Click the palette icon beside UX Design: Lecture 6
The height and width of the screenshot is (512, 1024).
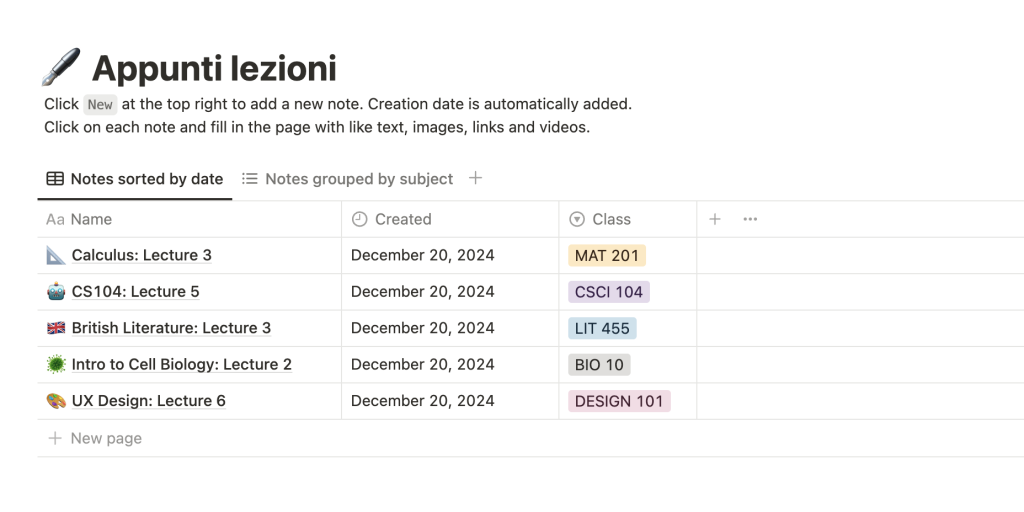[x=56, y=401]
